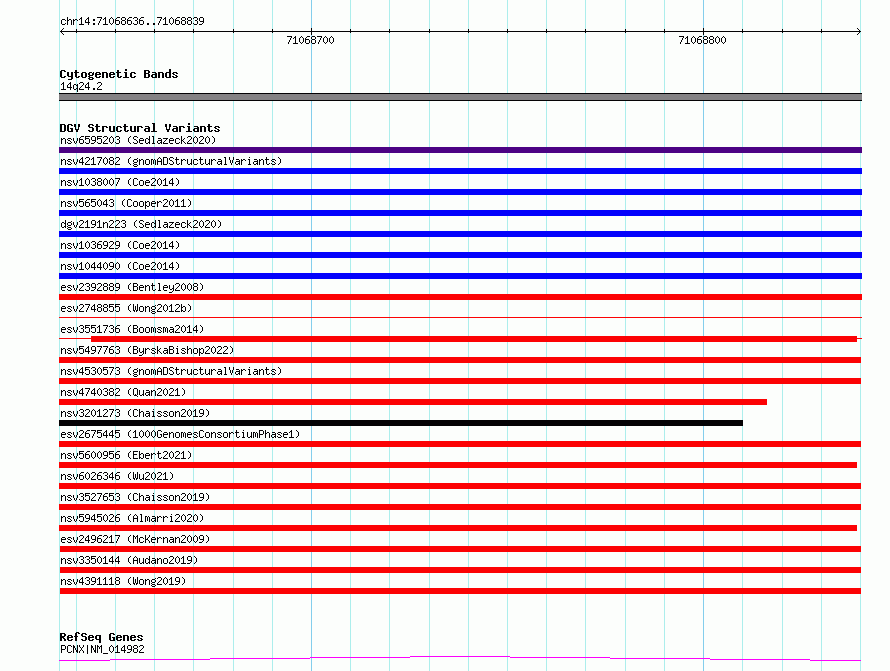Select nsv6026346 (Wu2021) label
890x671 pixels.
[x=117, y=476]
